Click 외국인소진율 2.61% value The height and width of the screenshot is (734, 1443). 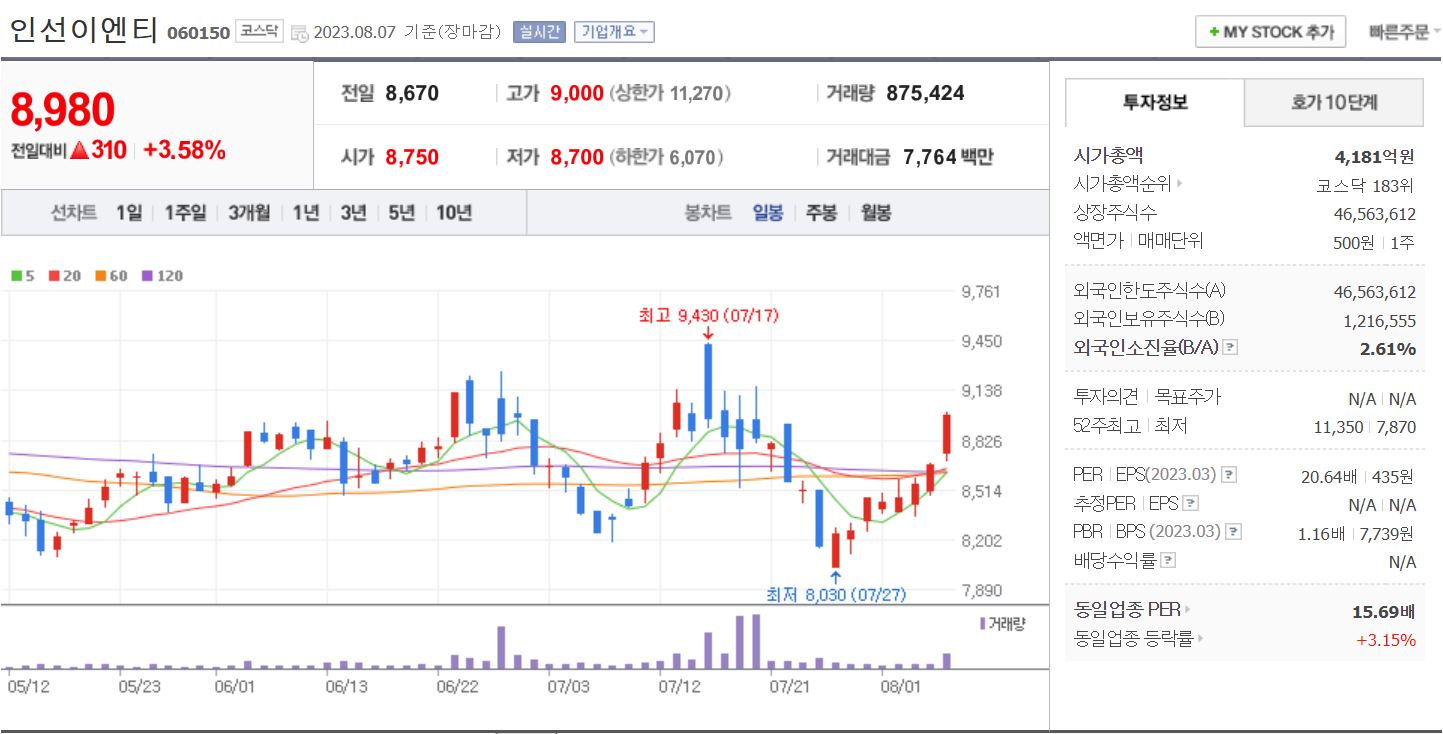tap(1388, 348)
